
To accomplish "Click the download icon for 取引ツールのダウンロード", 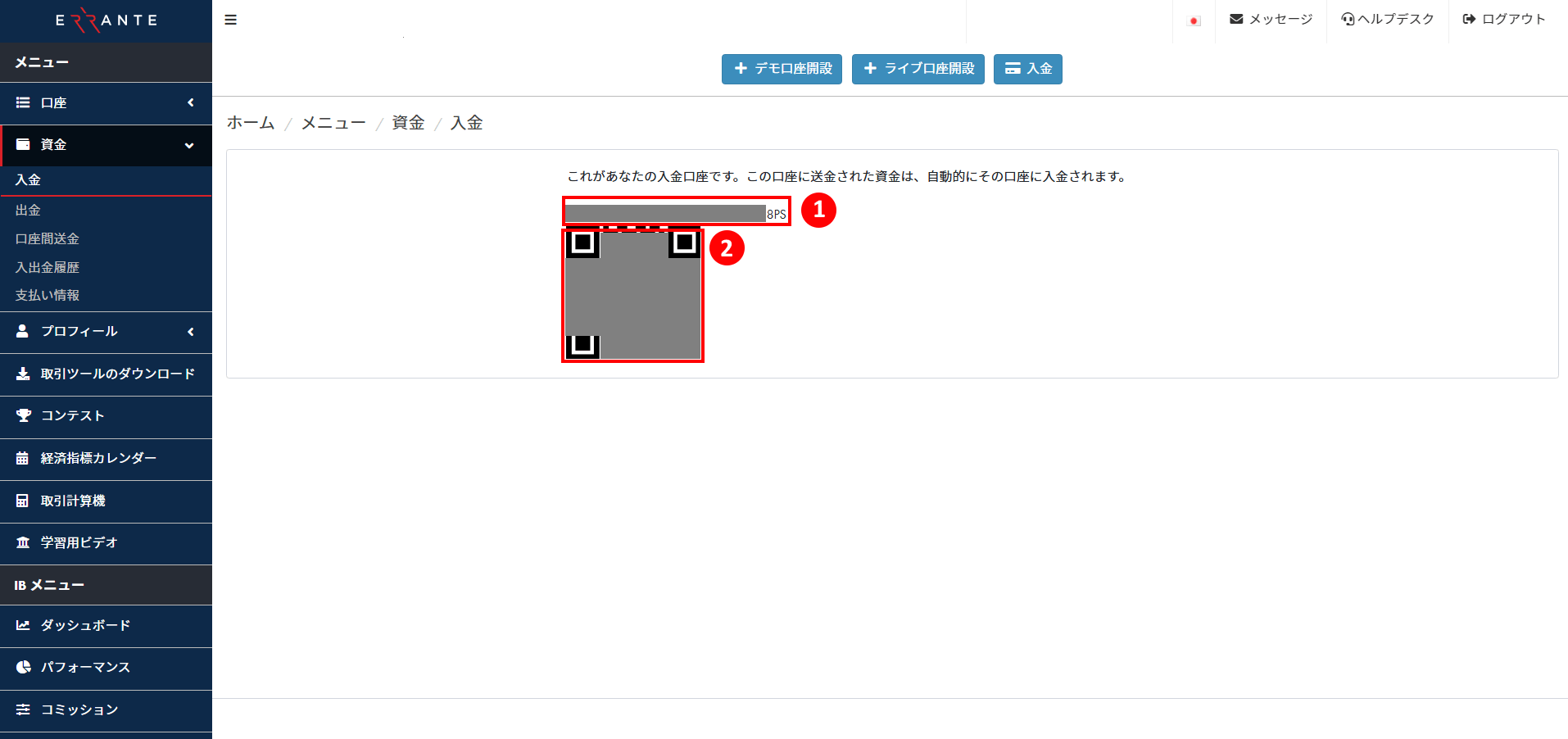I will point(23,374).
